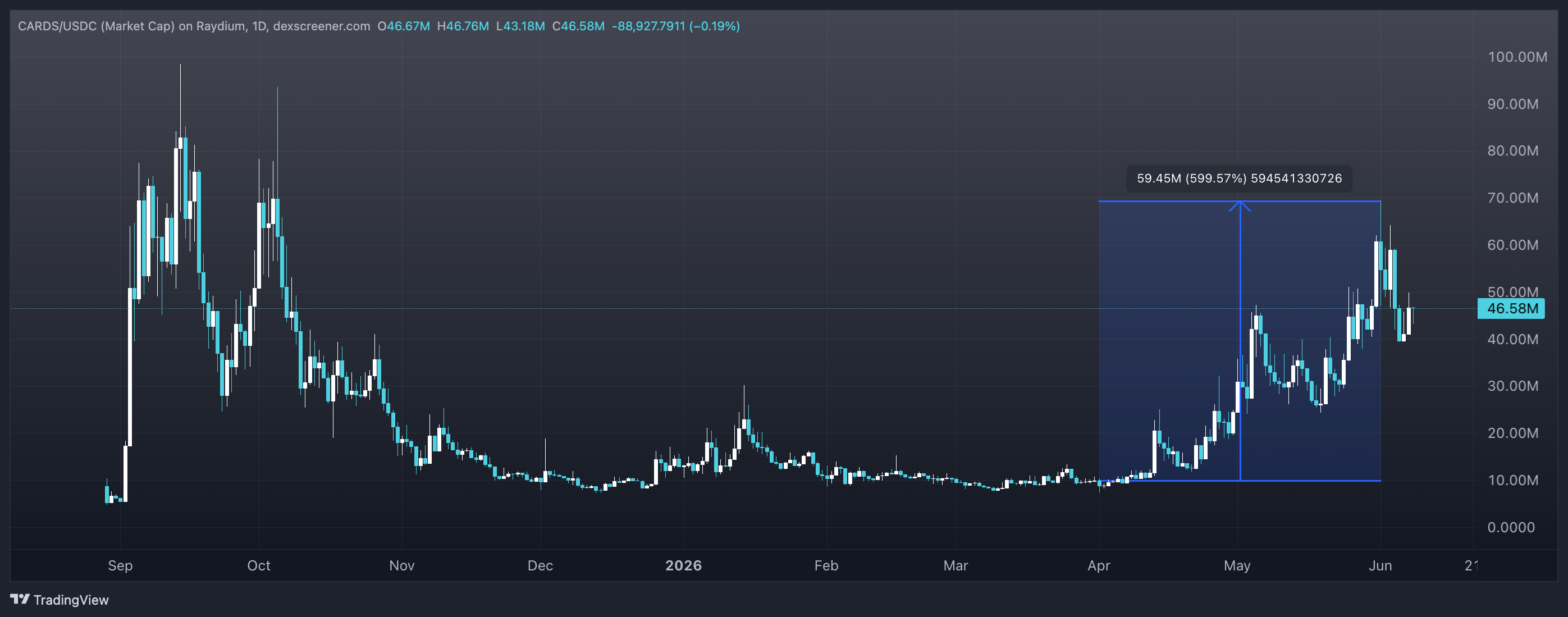Click the 2026 time axis label
The image size is (1568, 617).
pos(684,566)
